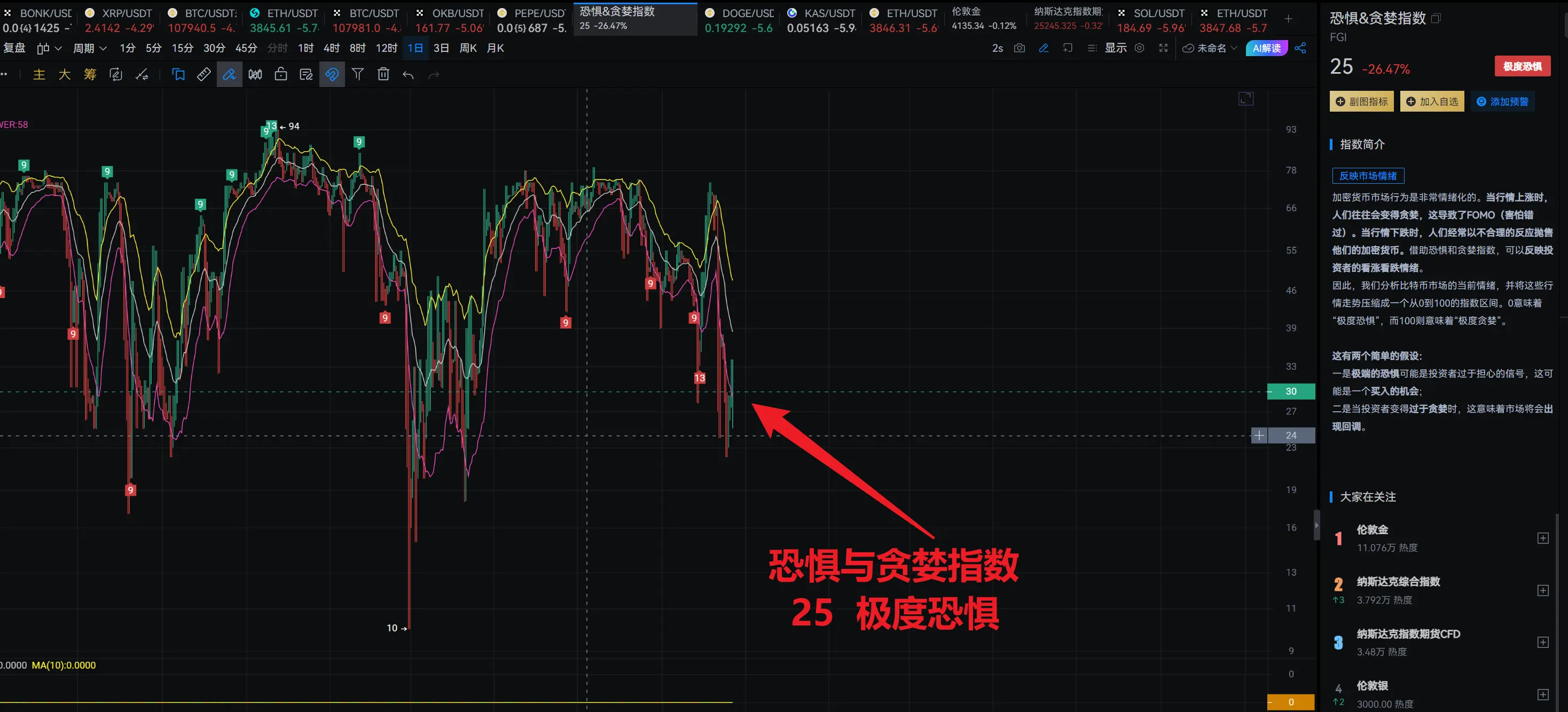1568x712 pixels.
Task: Open the list lines icon beside 显示
Action: pyautogui.click(x=1092, y=48)
